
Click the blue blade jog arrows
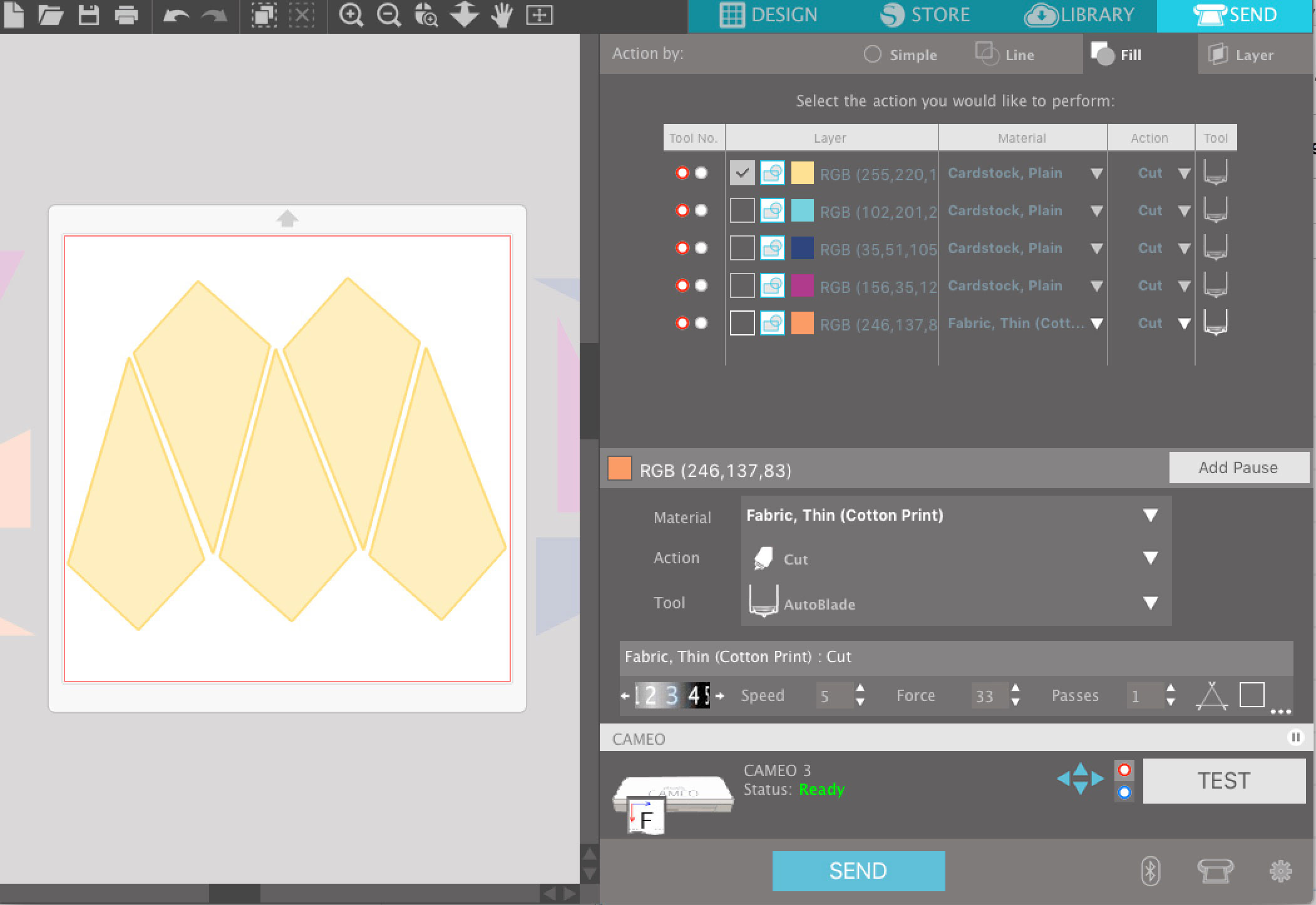click(1080, 779)
